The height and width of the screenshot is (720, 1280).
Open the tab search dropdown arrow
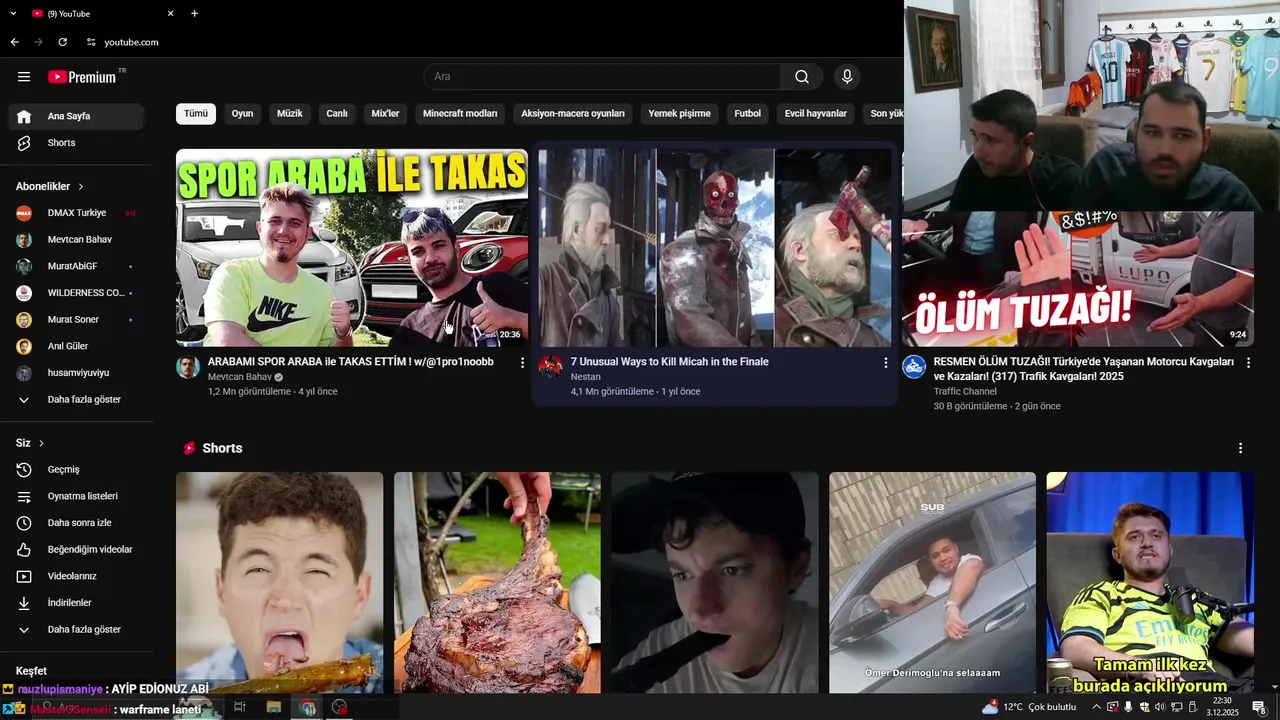(13, 13)
